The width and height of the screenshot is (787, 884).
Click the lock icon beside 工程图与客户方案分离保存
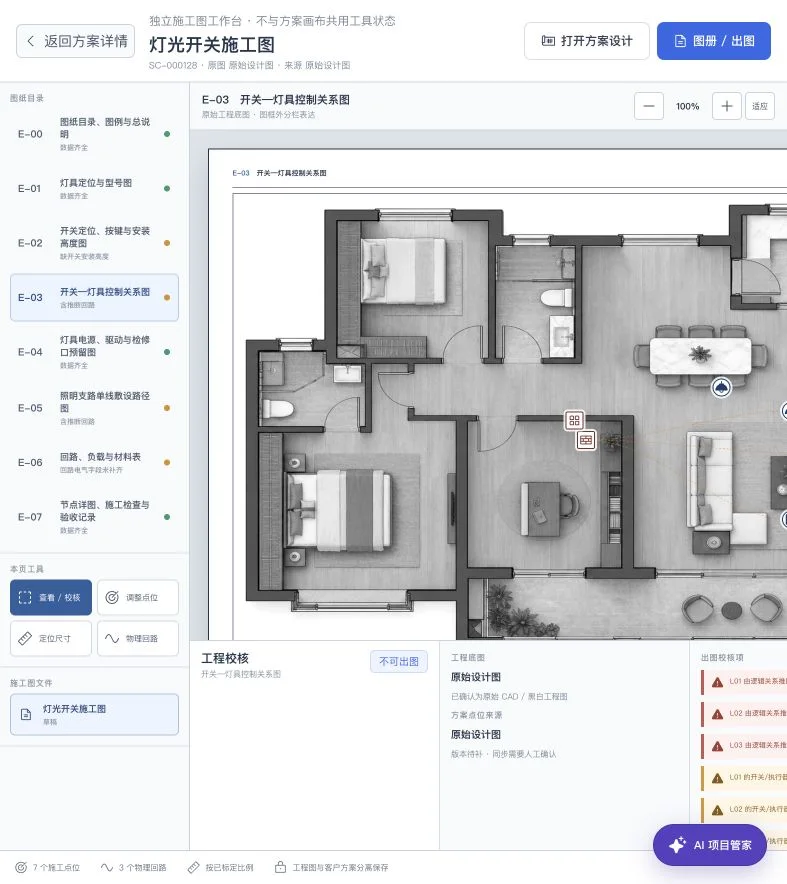tap(280, 867)
